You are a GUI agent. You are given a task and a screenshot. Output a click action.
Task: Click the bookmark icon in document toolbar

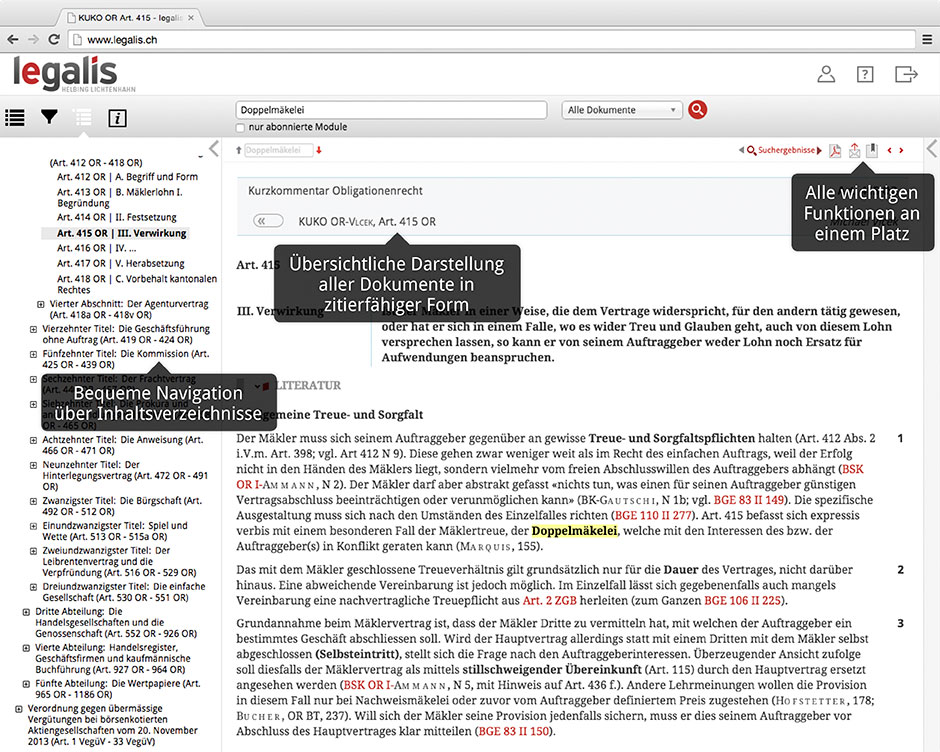[x=871, y=150]
